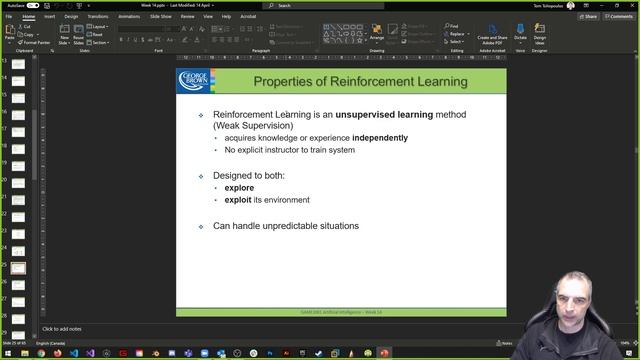Click the New Slide icon
640x360 pixels.
point(64,29)
